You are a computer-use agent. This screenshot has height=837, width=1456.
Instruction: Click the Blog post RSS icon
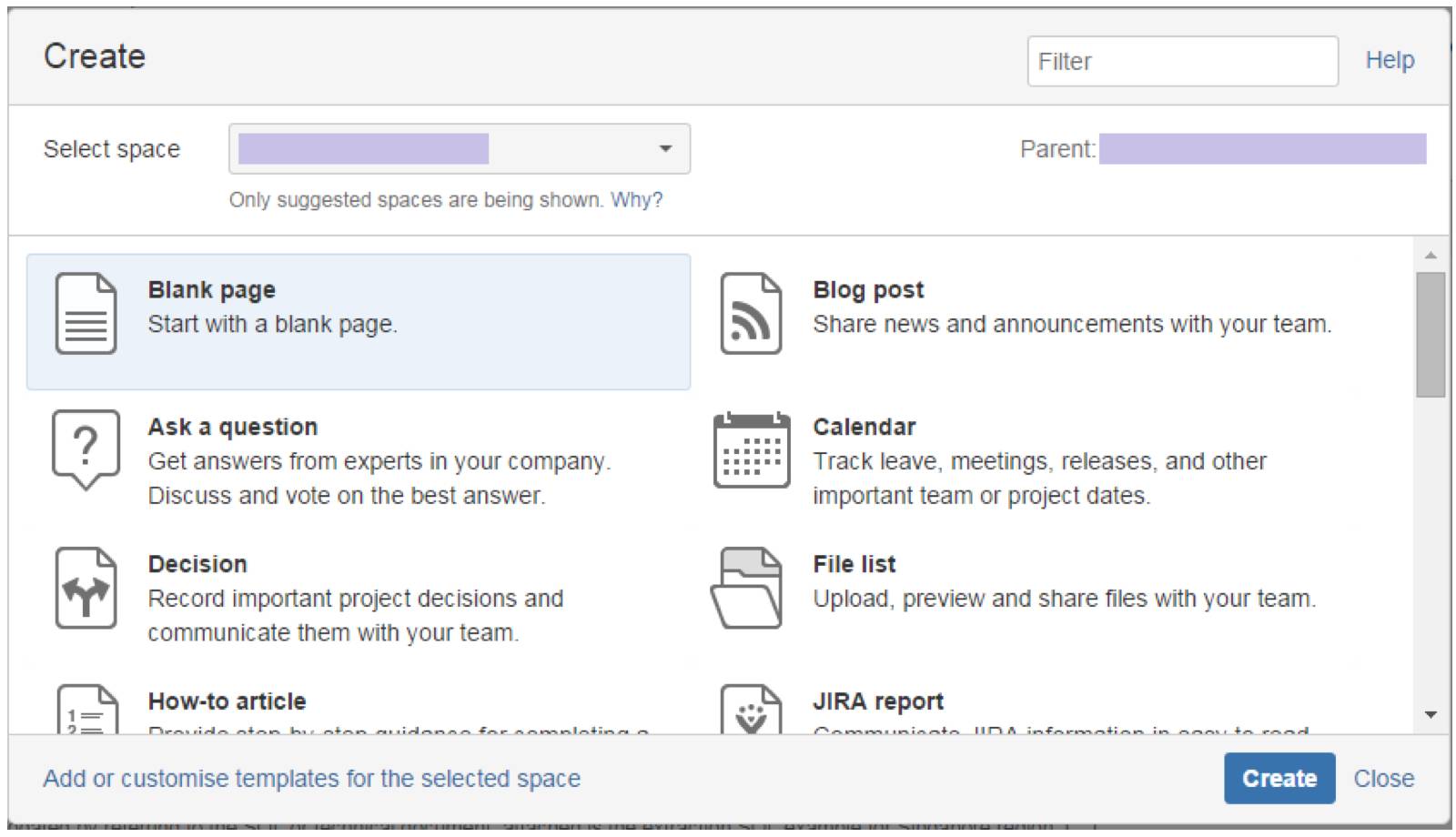751,314
